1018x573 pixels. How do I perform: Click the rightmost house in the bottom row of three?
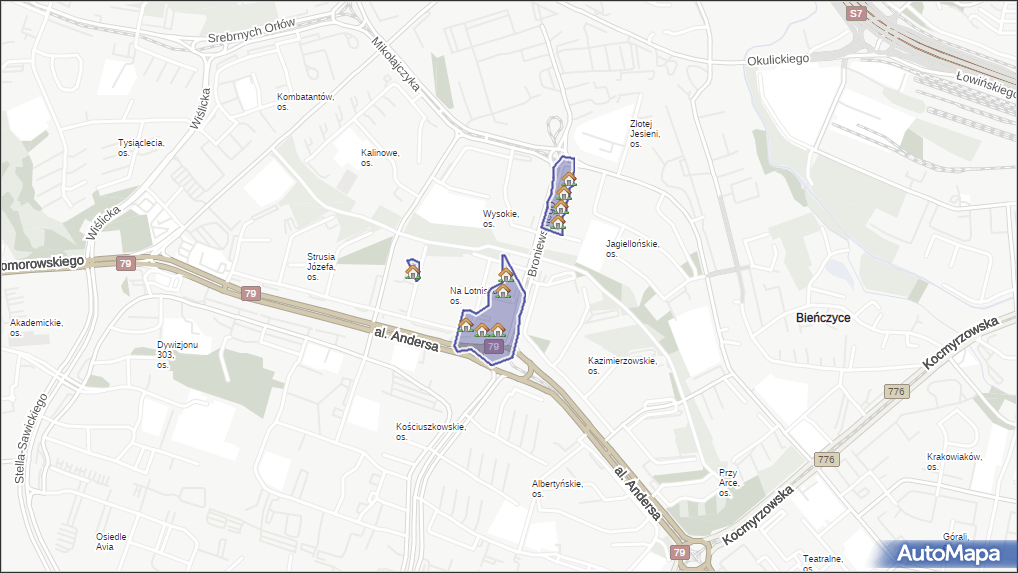pos(498,330)
